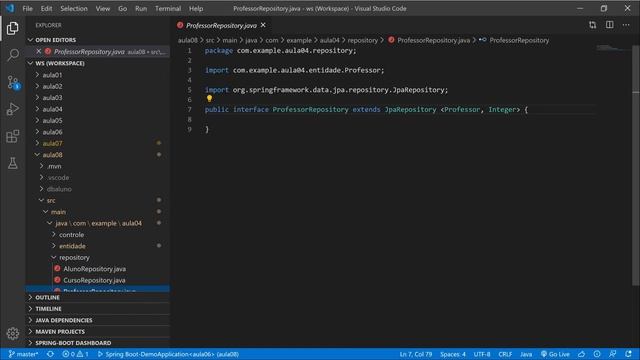Synchronize changes from status bar
Image resolution: width=640 pixels, height=360 pixels.
point(50,354)
